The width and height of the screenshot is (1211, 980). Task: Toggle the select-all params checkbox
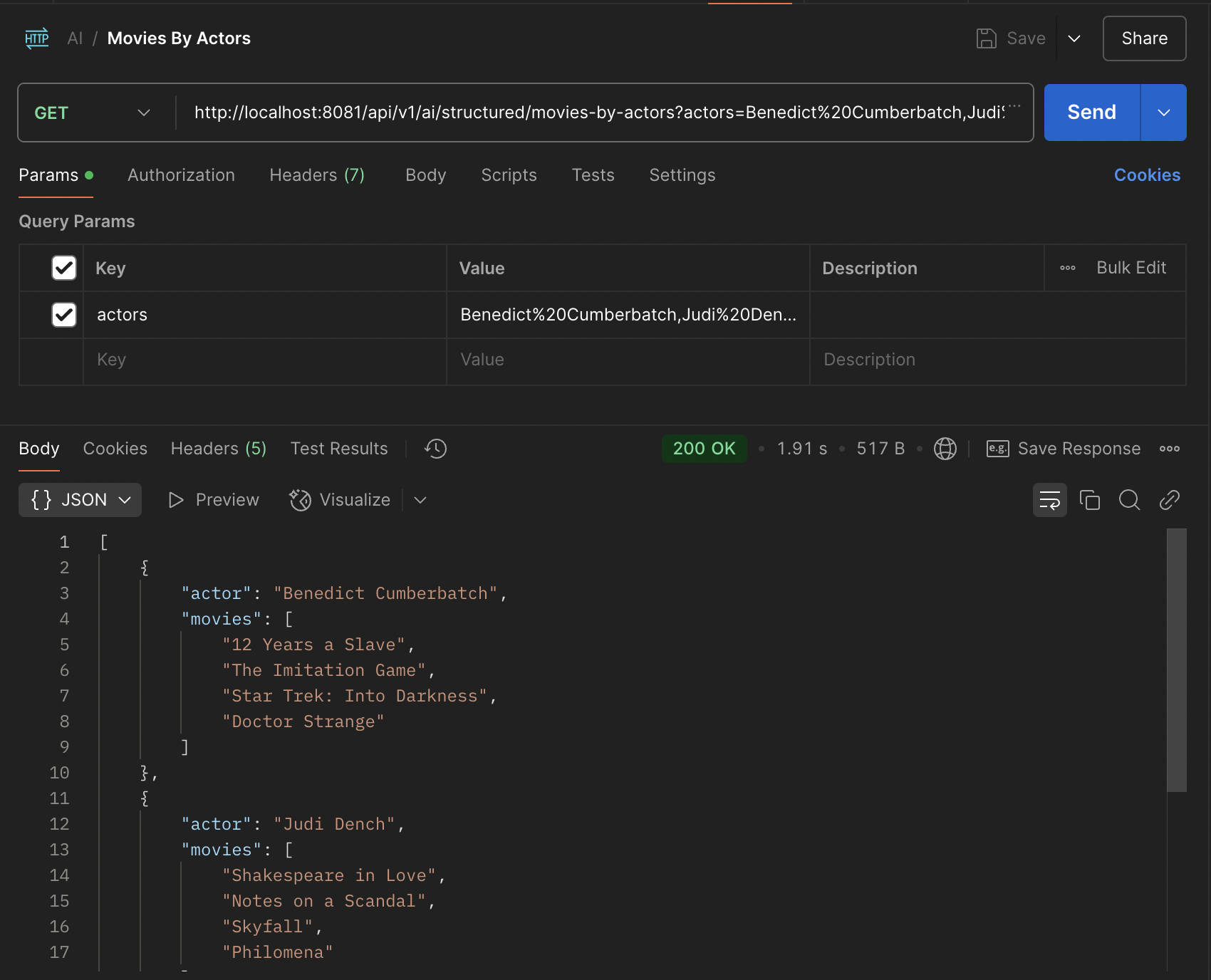tap(64, 268)
